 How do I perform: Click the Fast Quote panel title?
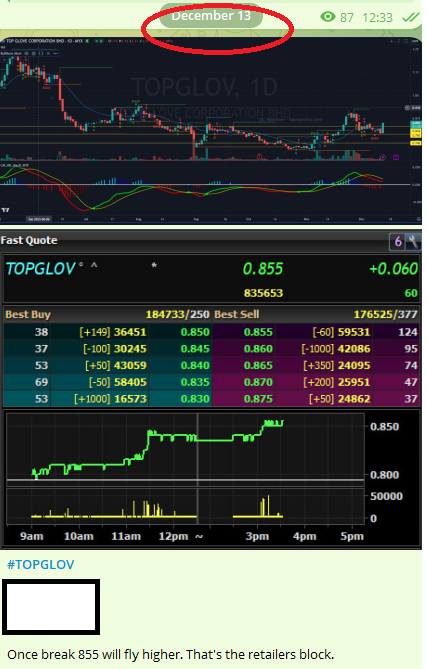coord(29,240)
